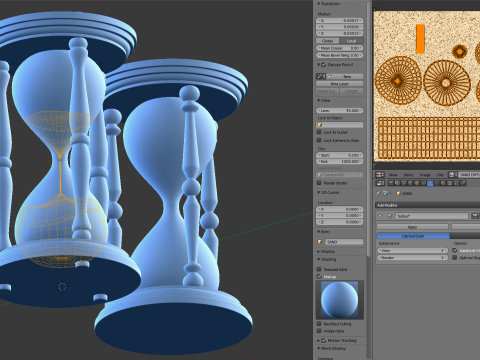Toggle Subsurf render visibility camera icon
480x360 pixels.
point(475,216)
